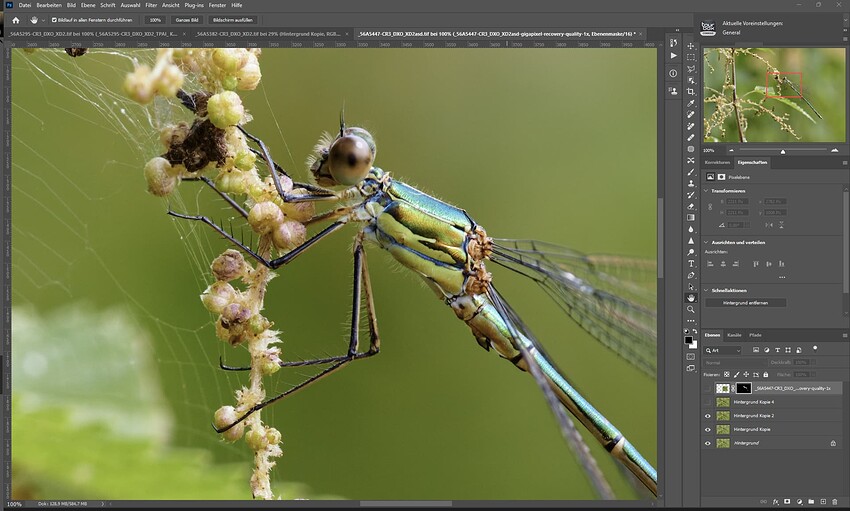Click Hintergrund entfernen quick action
Viewport: 850px width, 511px height.
coord(745,303)
